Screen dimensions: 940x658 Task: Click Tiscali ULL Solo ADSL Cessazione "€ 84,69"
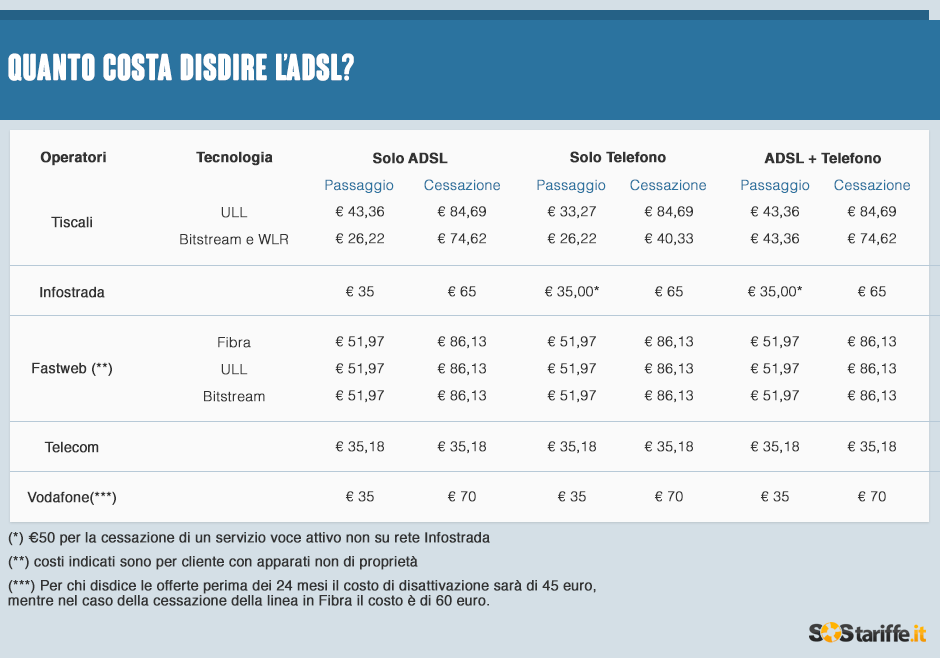coord(462,212)
